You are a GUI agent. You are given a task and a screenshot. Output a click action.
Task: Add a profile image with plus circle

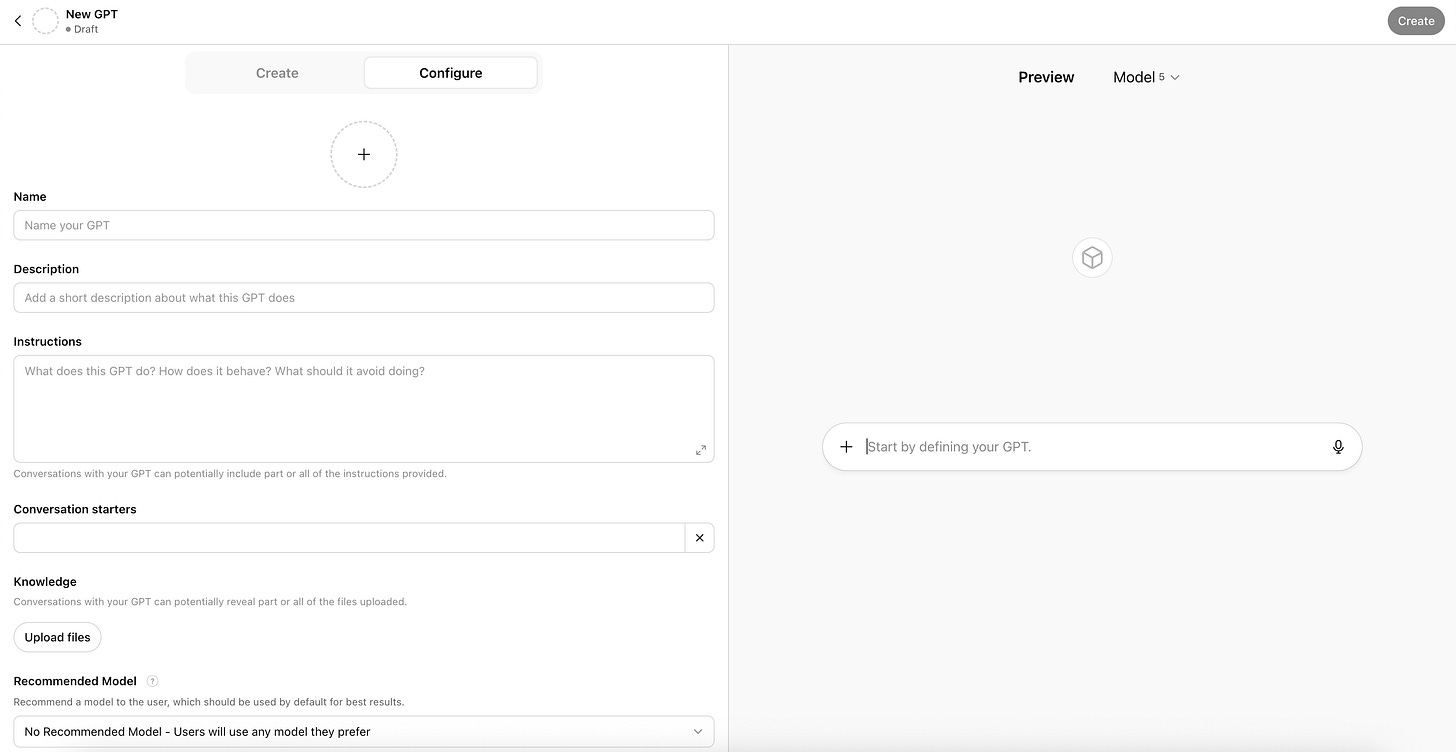(x=364, y=154)
